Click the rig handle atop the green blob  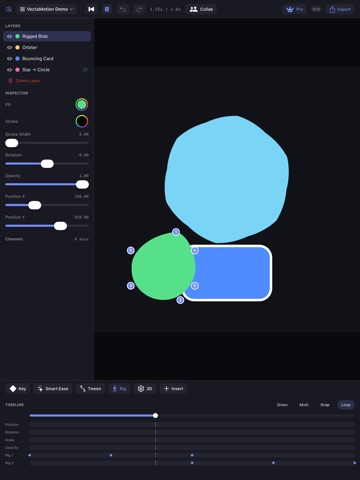[x=176, y=232]
